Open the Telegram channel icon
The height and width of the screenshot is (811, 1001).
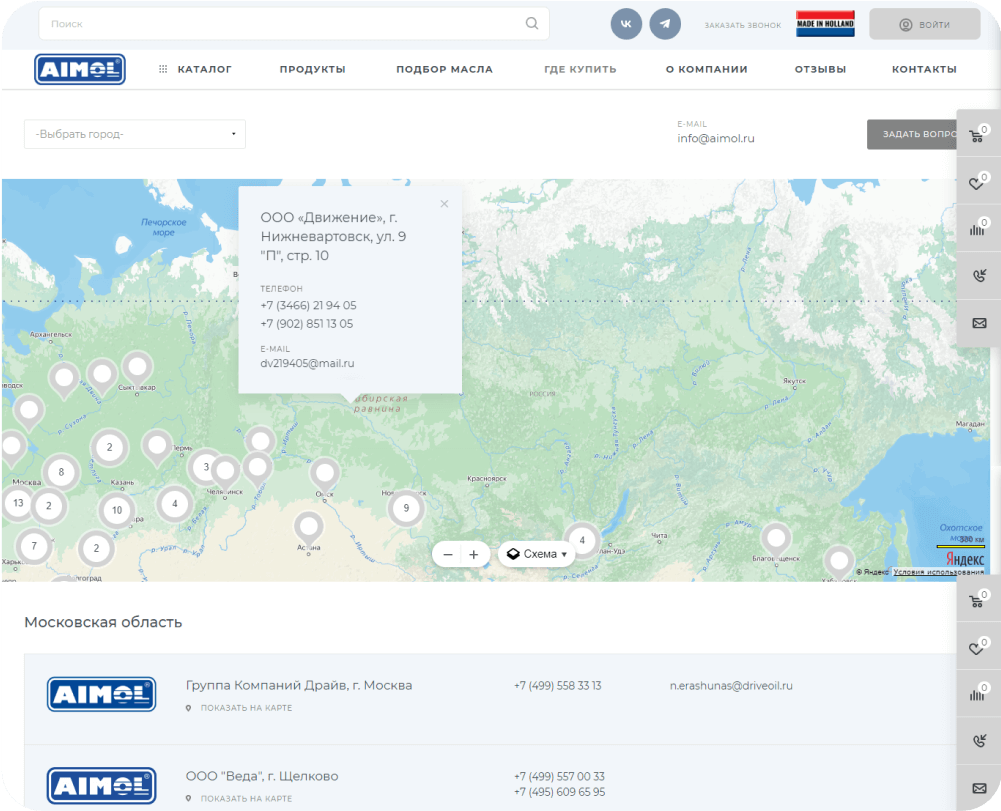[665, 24]
